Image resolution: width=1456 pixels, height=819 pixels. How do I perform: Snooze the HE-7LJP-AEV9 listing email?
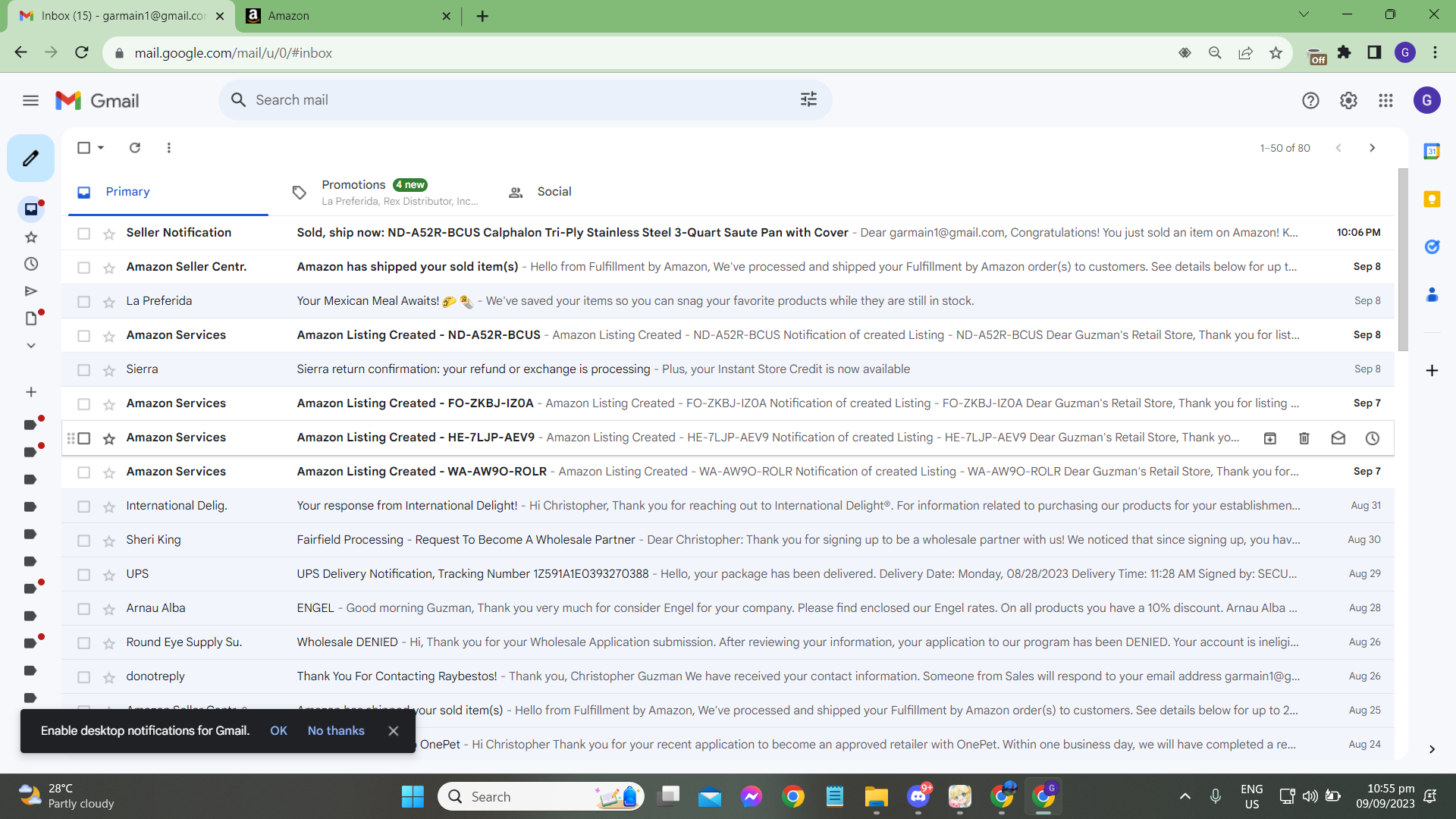tap(1373, 438)
